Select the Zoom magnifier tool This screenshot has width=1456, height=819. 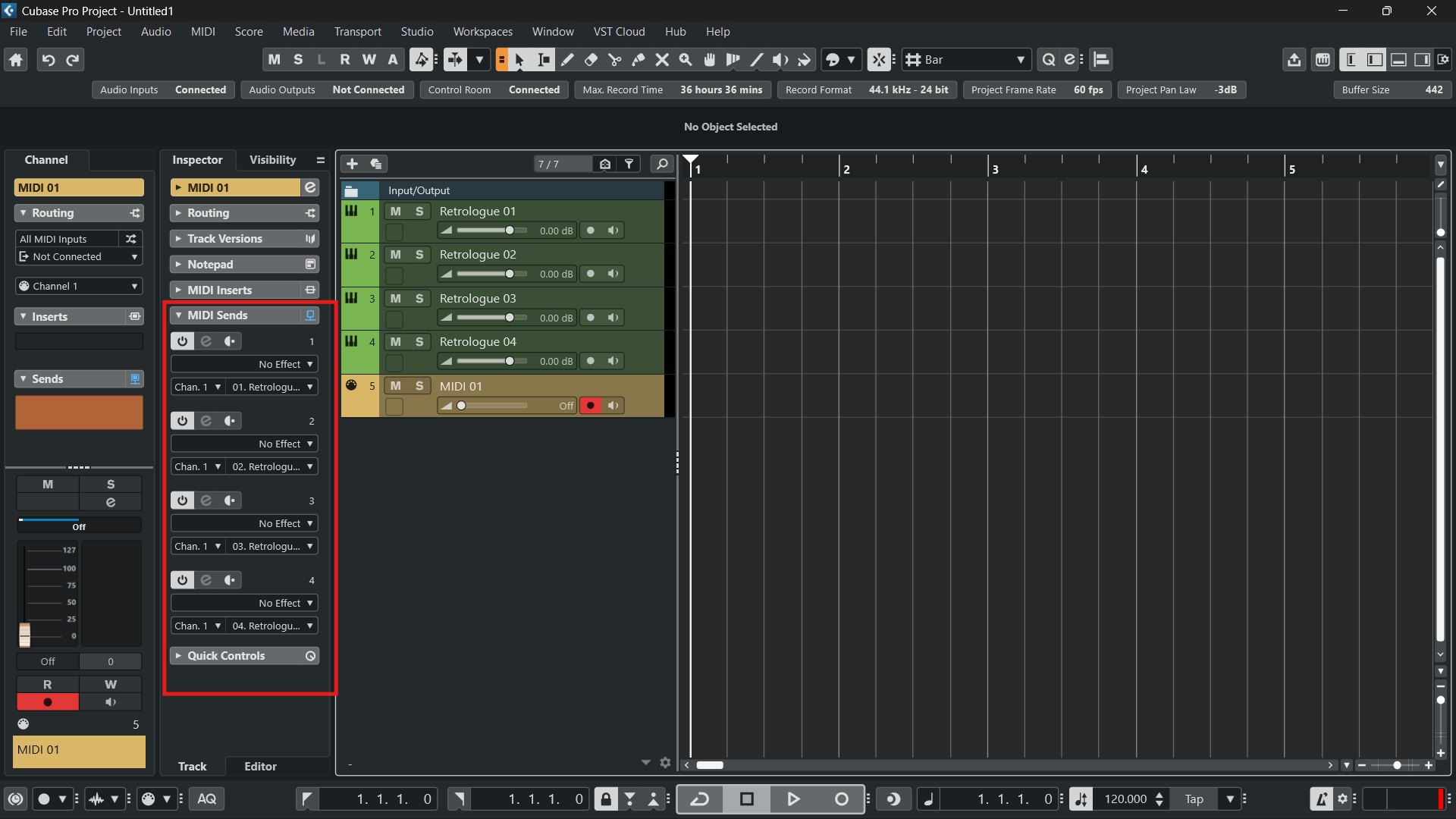point(686,60)
